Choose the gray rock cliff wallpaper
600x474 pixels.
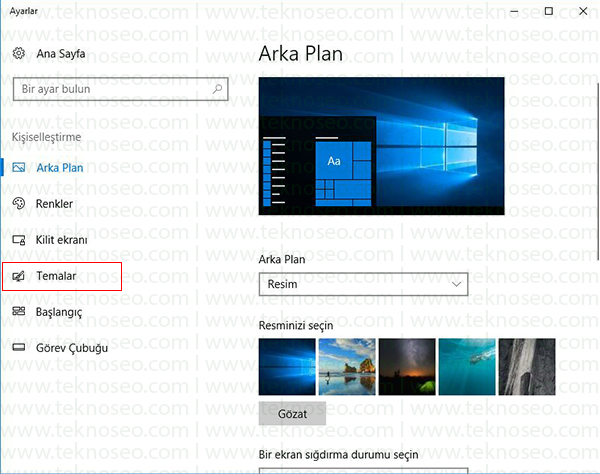(x=527, y=367)
